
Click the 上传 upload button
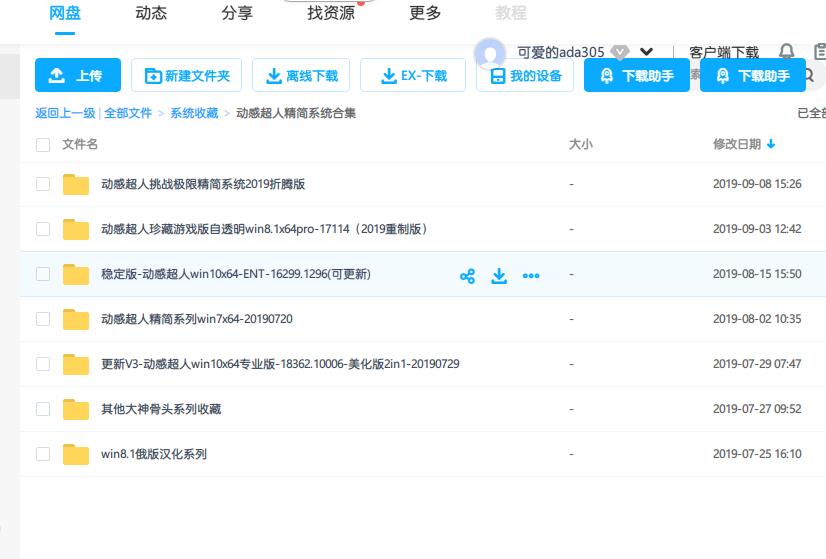(77, 76)
